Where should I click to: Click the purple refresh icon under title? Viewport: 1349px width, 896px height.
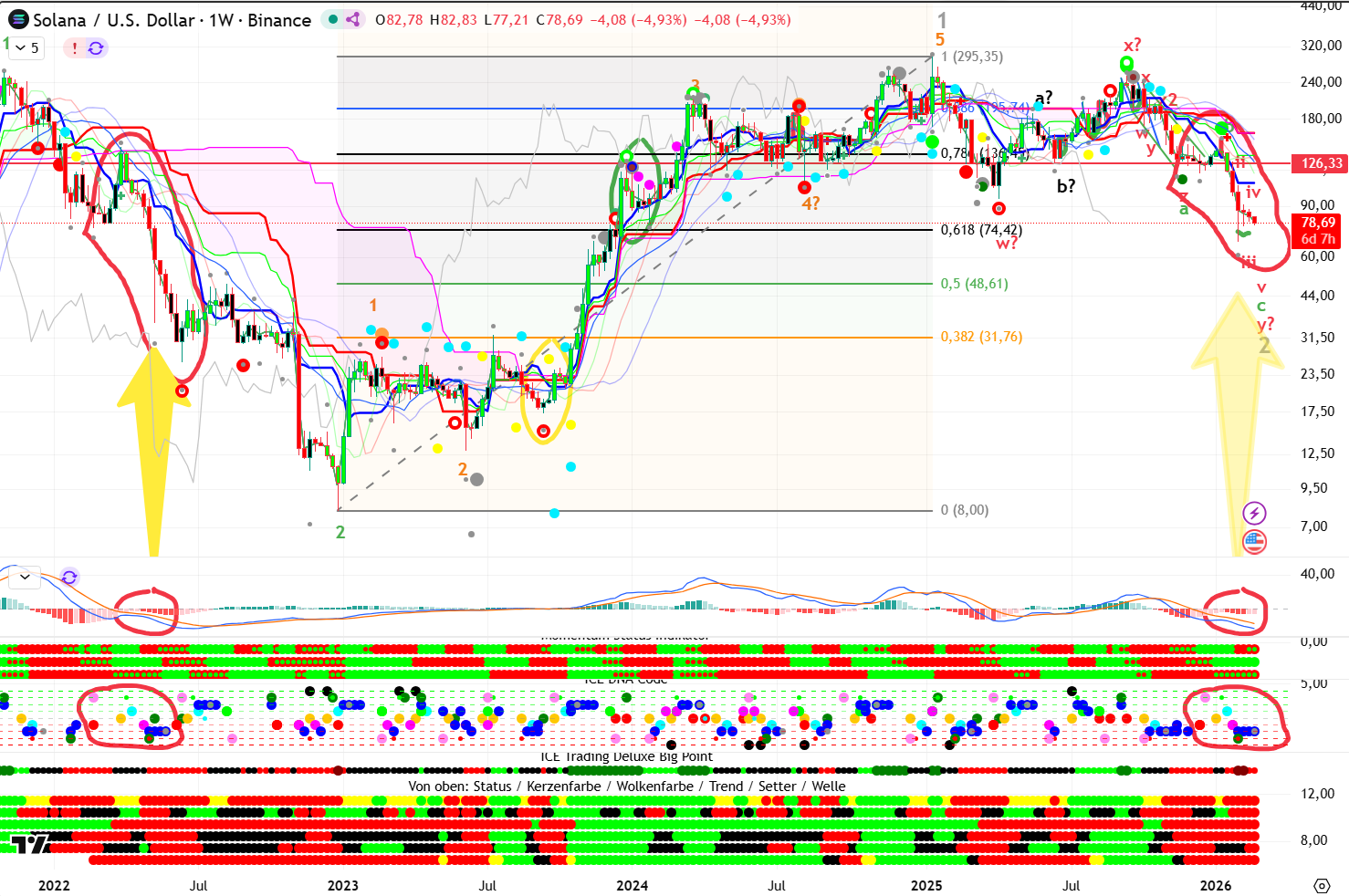(x=96, y=47)
